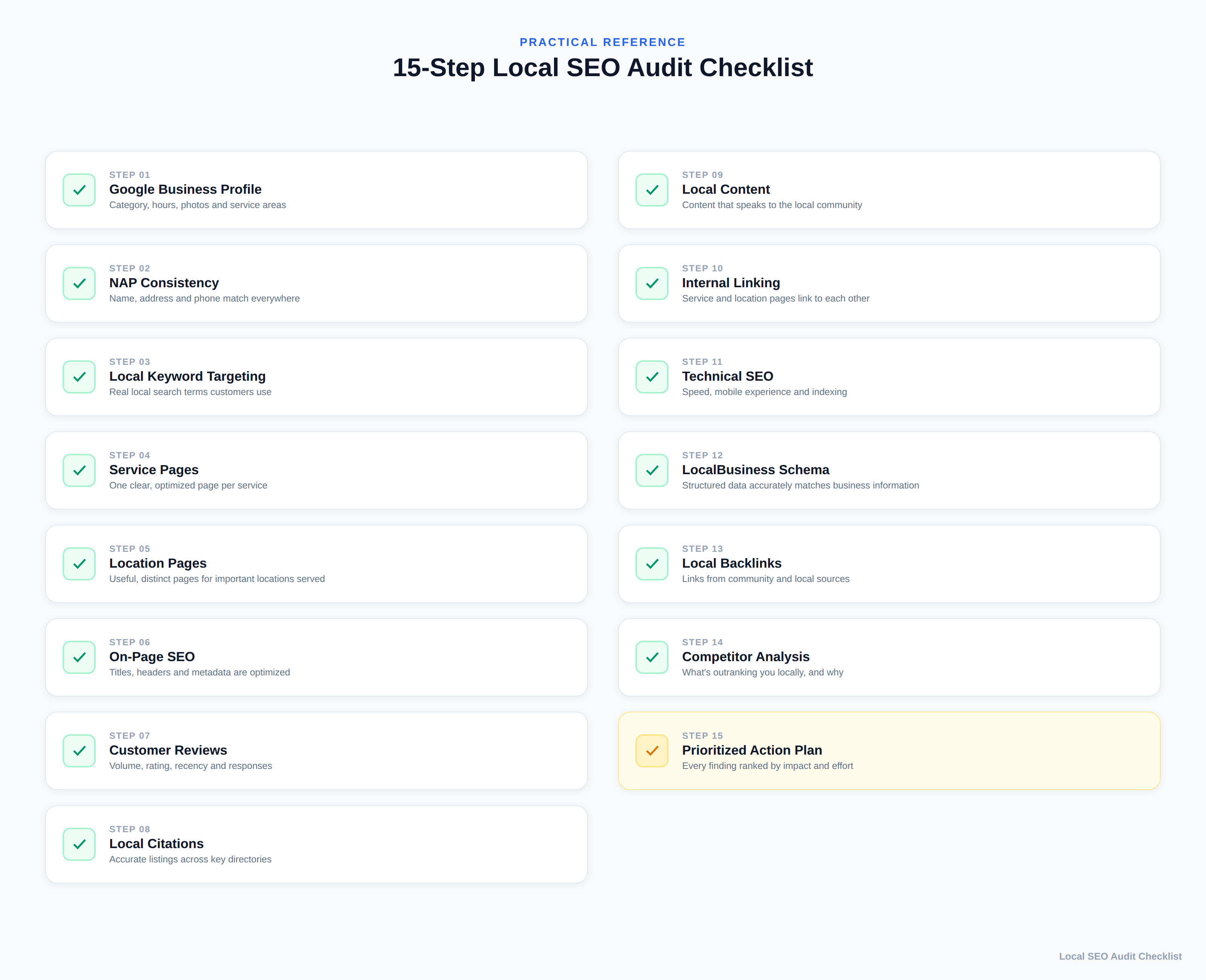Image resolution: width=1206 pixels, height=980 pixels.
Task: Select the Service Pages title
Action: click(153, 470)
